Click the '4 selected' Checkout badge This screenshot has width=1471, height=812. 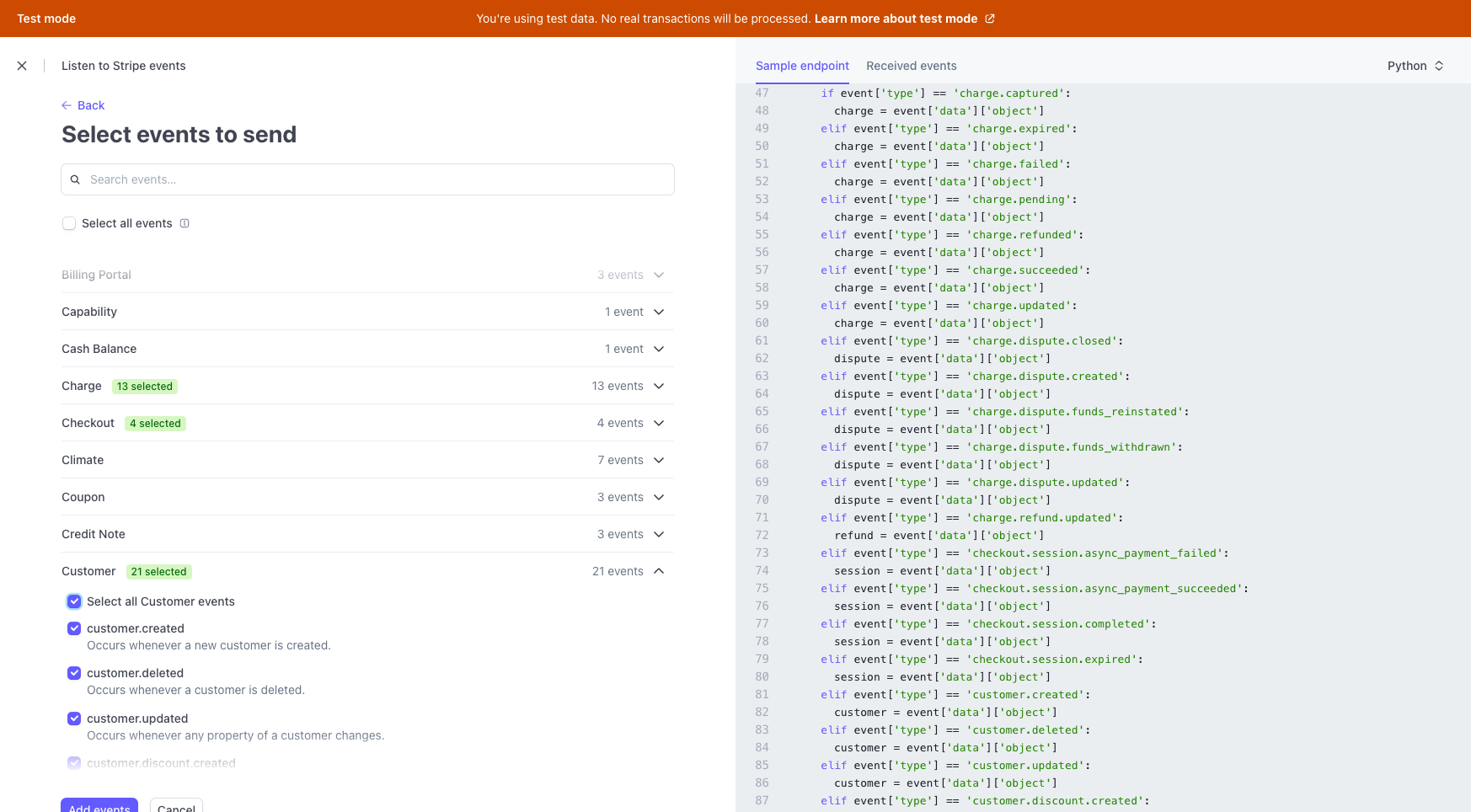155,424
